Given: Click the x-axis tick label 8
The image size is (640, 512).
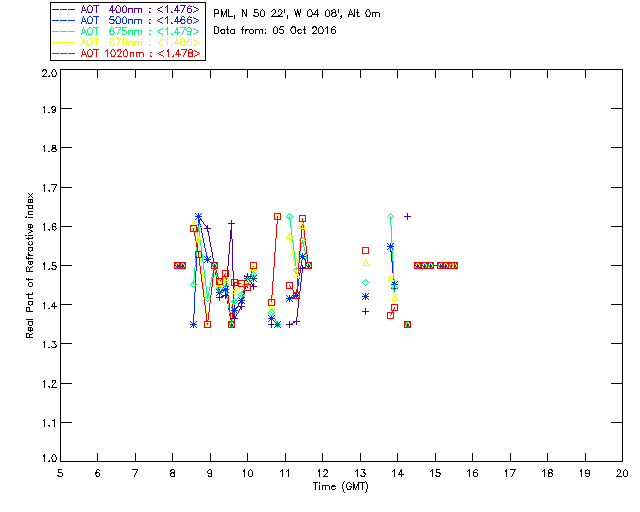Looking at the screenshot, I should [x=173, y=473].
